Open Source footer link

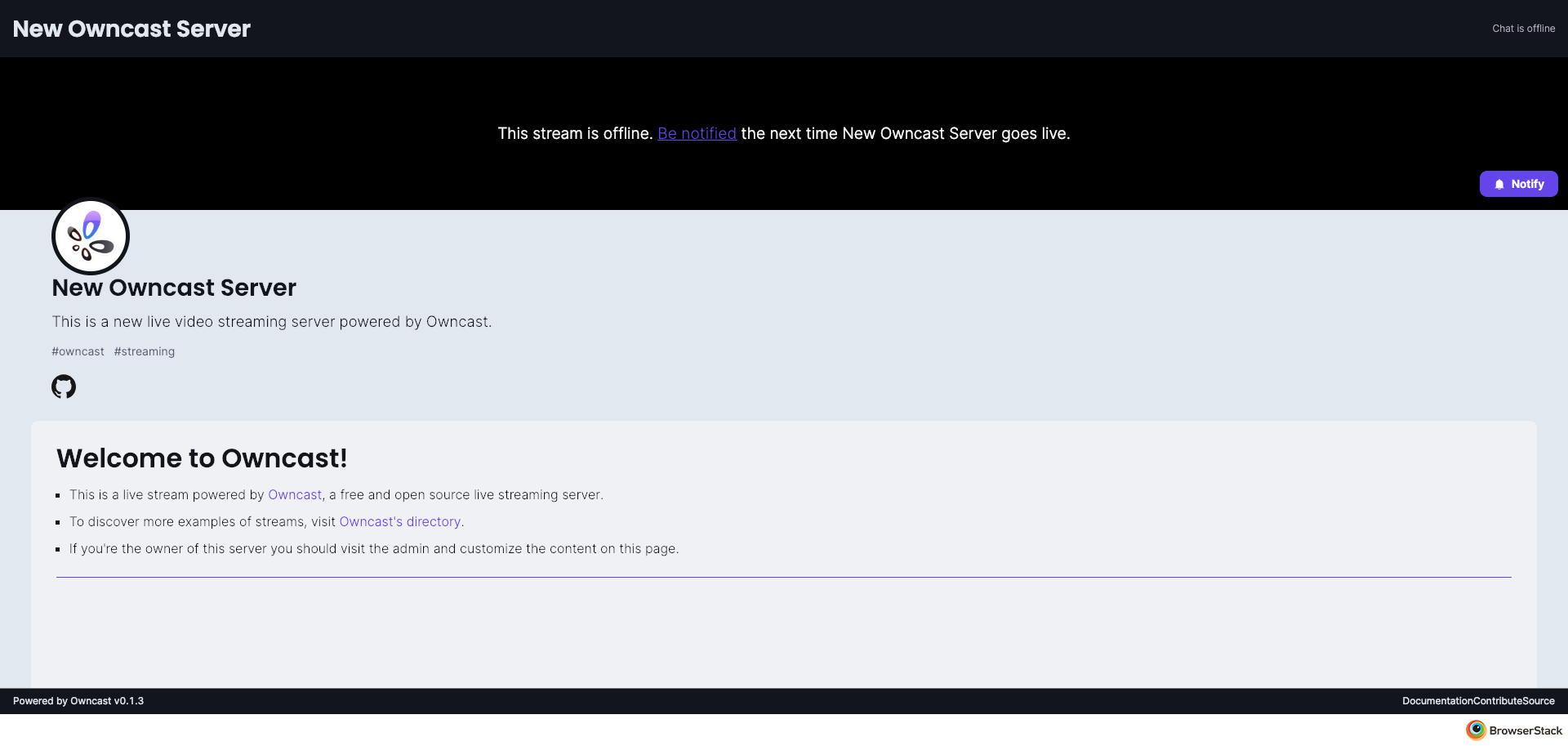point(1539,701)
